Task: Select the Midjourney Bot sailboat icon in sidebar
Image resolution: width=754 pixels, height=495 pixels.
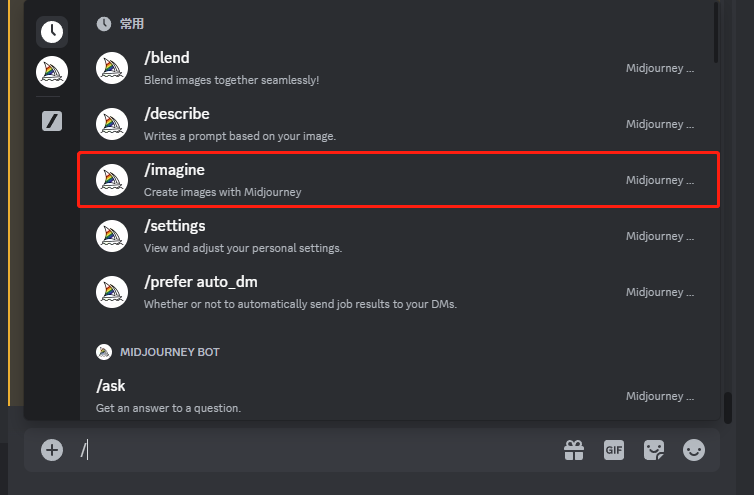Action: 52,72
